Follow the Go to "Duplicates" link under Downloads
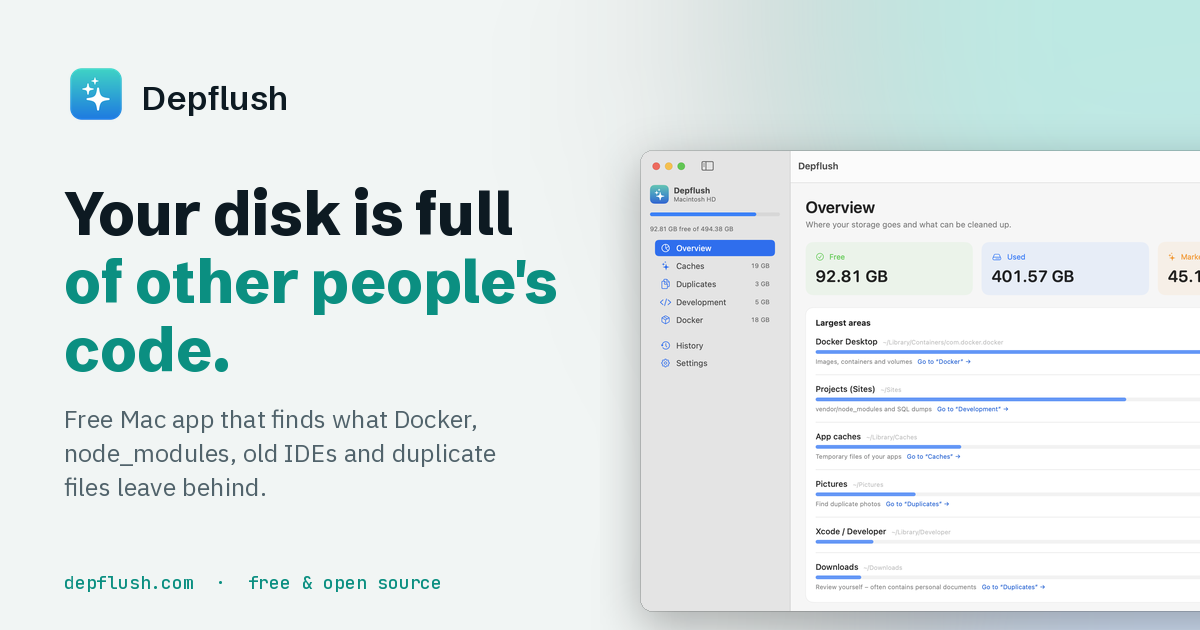Image resolution: width=1200 pixels, height=630 pixels. point(1013,587)
